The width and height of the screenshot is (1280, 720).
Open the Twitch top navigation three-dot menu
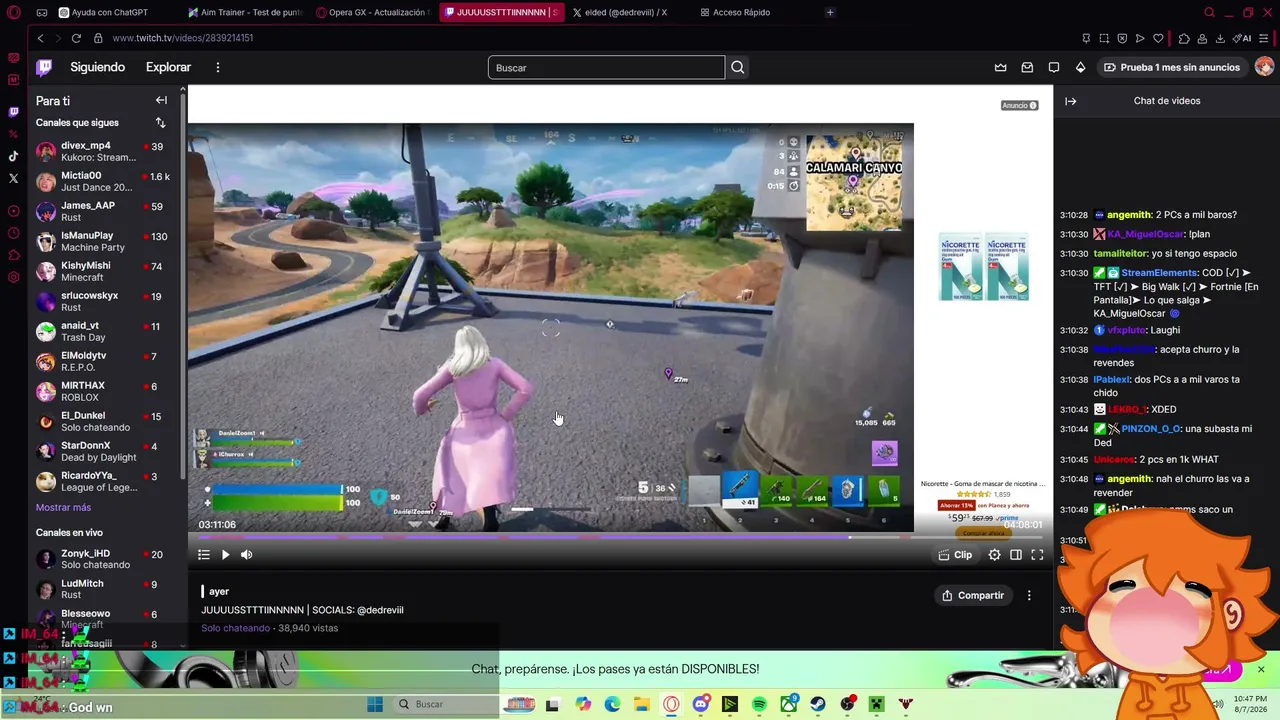(217, 67)
